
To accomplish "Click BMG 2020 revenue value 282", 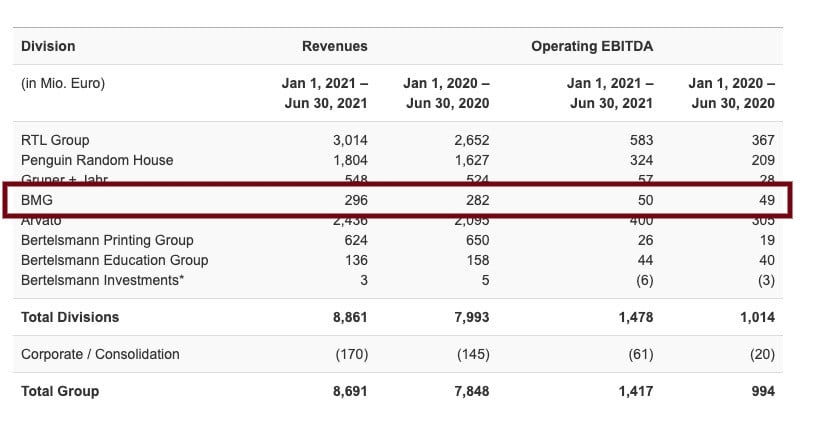I will tap(476, 200).
